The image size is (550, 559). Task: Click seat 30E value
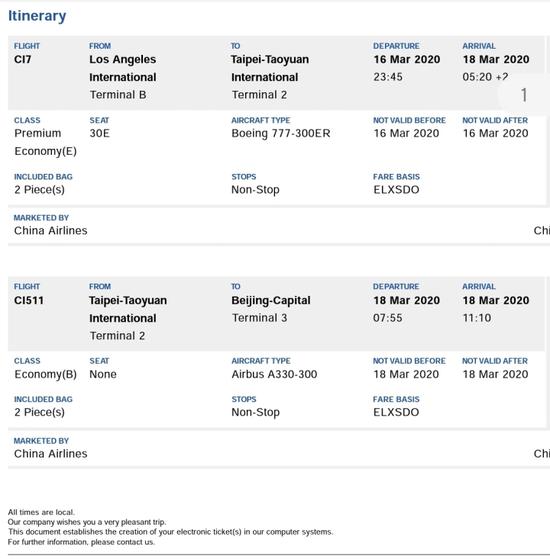click(x=99, y=133)
